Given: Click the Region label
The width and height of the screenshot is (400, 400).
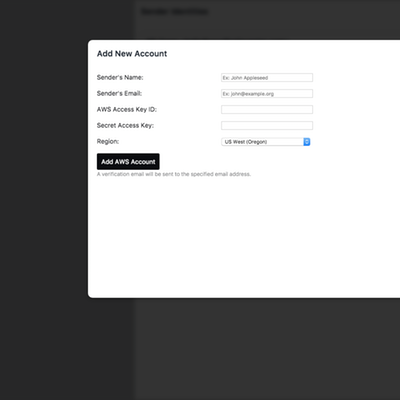Looking at the screenshot, I should pos(108,141).
